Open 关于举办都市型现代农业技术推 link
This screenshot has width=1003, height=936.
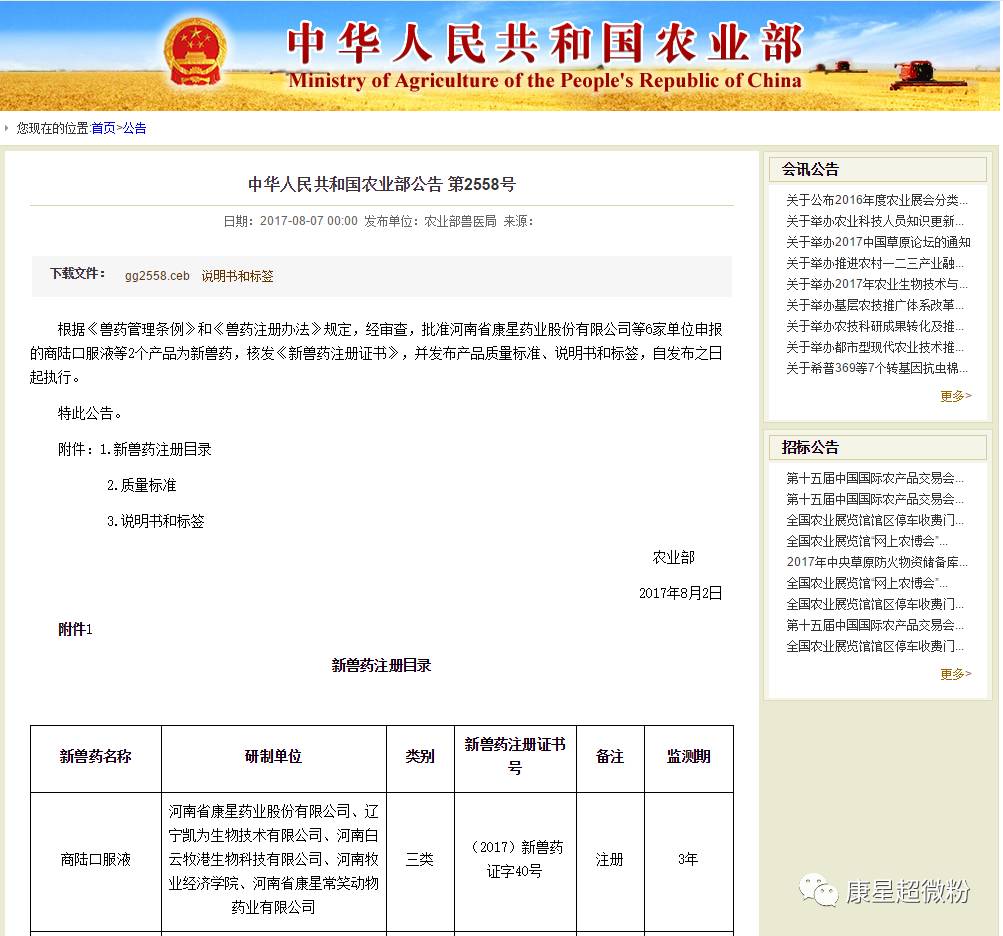(874, 347)
